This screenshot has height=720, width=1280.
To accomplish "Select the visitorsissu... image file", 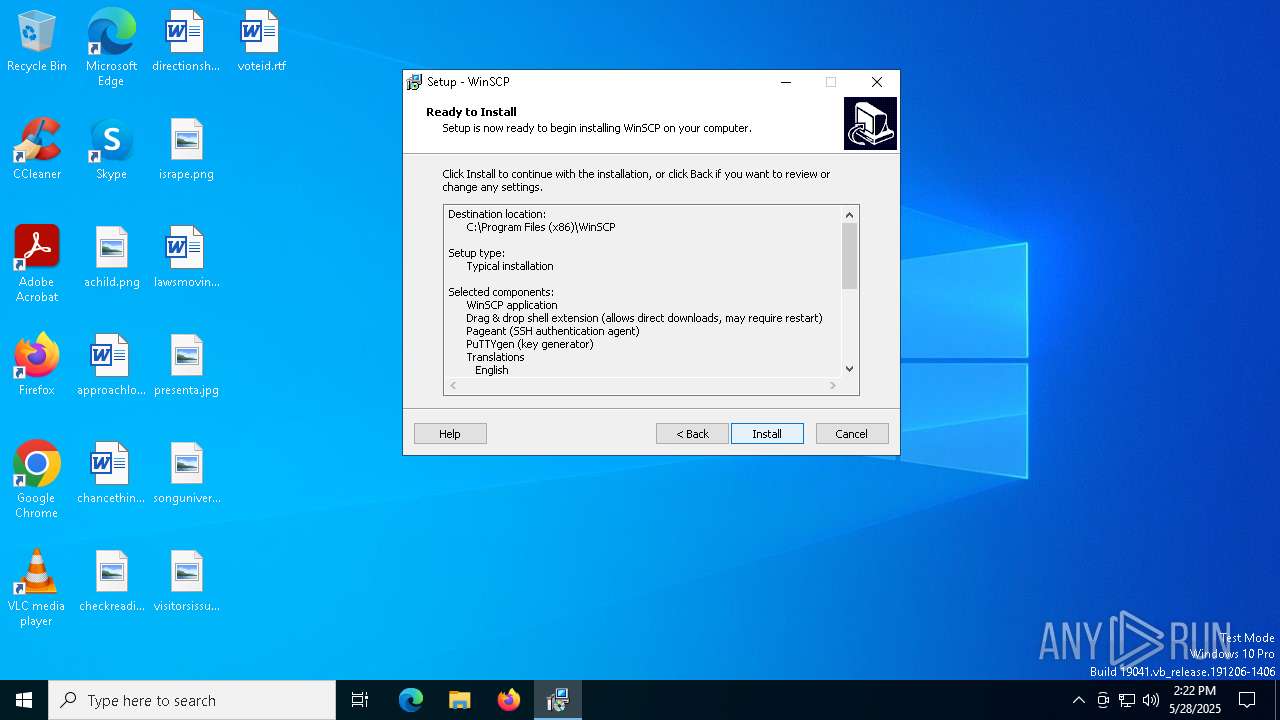I will [x=186, y=582].
